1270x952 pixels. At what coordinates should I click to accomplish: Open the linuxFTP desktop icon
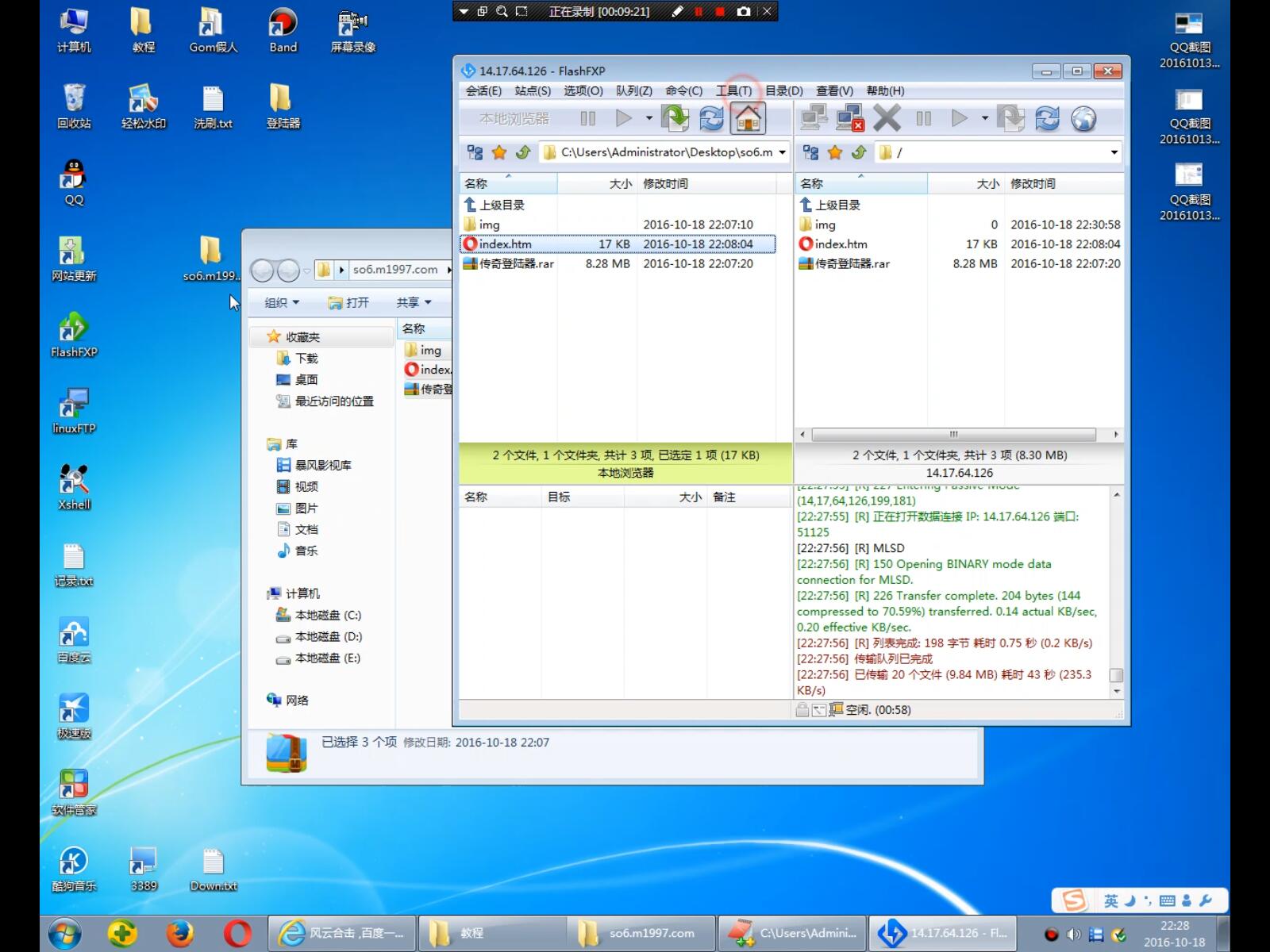[x=74, y=411]
